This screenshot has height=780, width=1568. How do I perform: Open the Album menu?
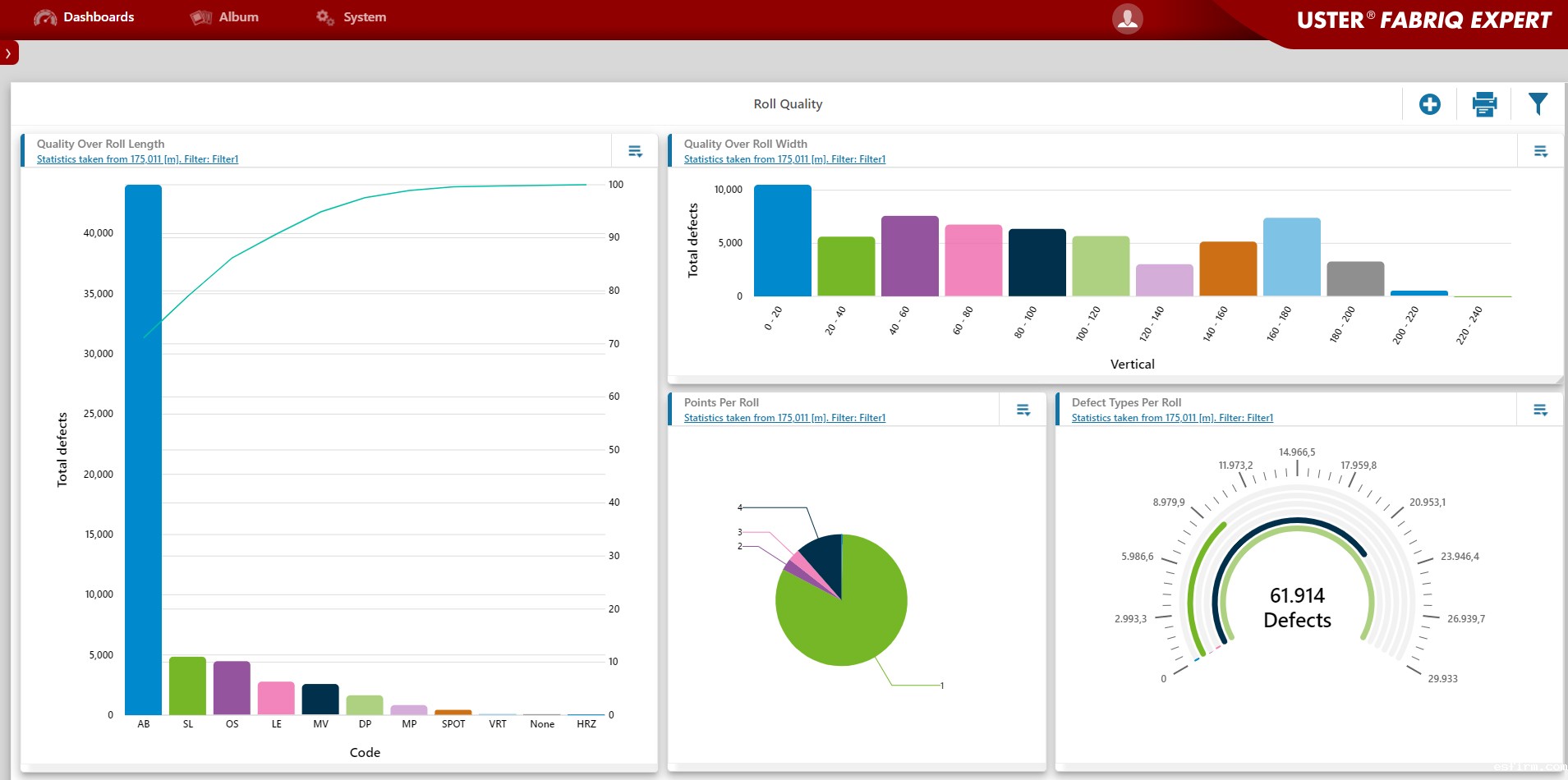tap(224, 17)
